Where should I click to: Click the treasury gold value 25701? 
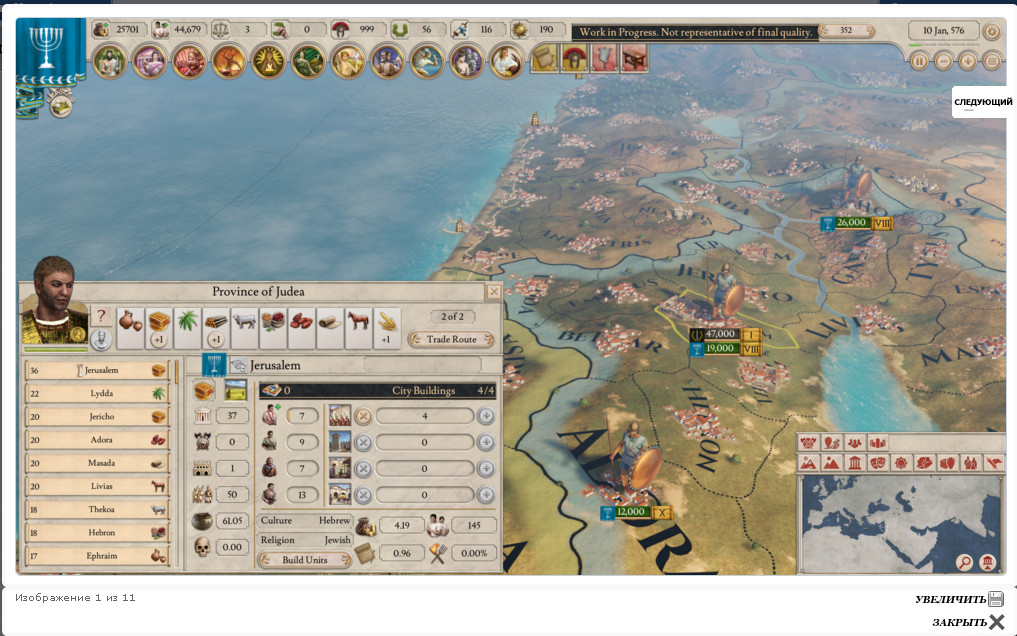(127, 30)
